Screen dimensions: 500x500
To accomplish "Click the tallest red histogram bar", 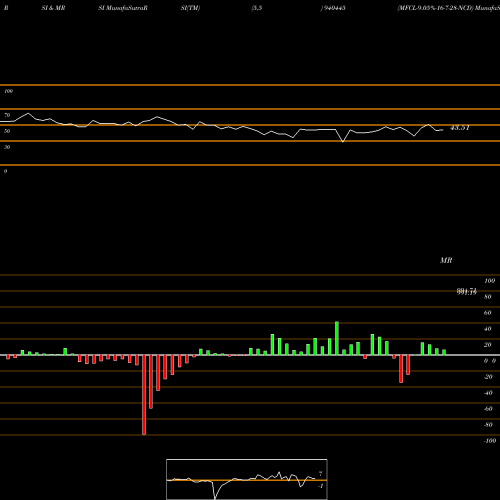I will [144, 395].
